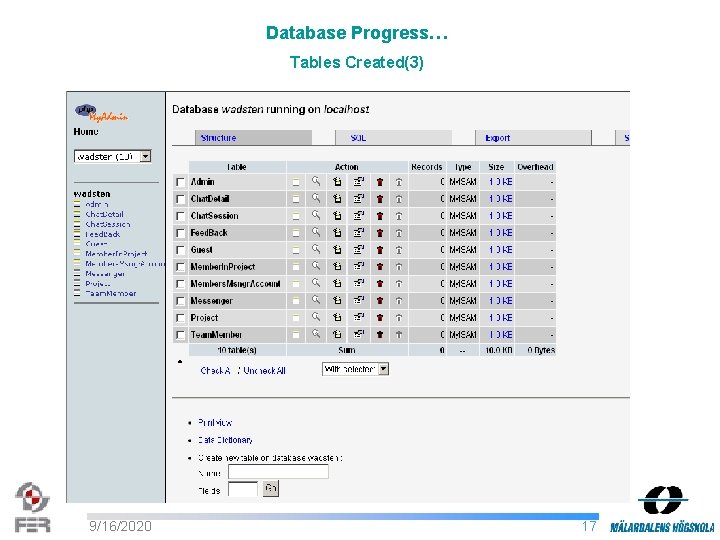Switch to the Export tab
The height and width of the screenshot is (540, 720).
(533, 138)
